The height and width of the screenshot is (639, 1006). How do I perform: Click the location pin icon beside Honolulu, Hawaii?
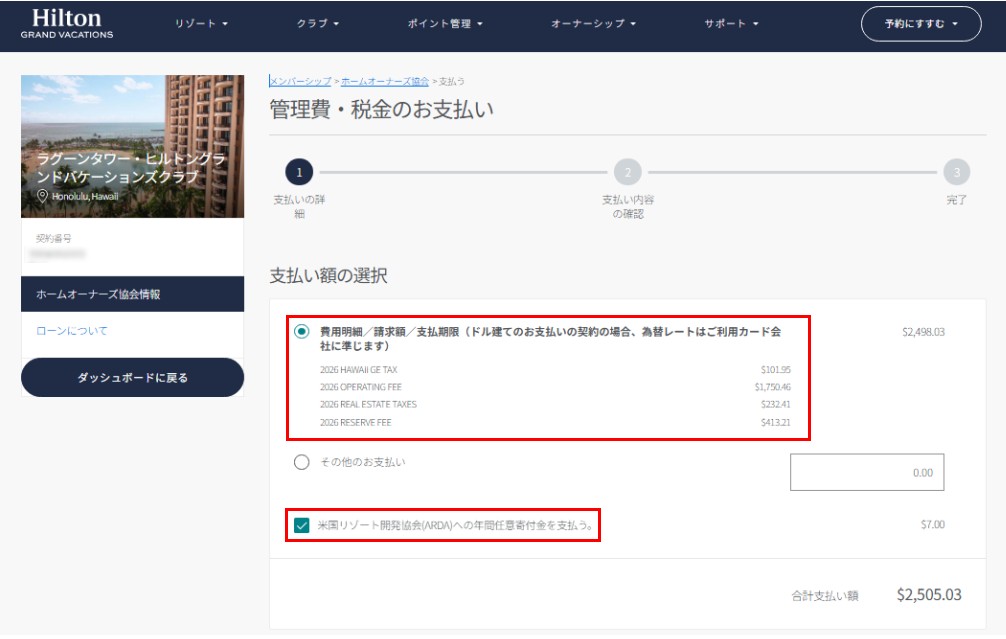coord(43,196)
